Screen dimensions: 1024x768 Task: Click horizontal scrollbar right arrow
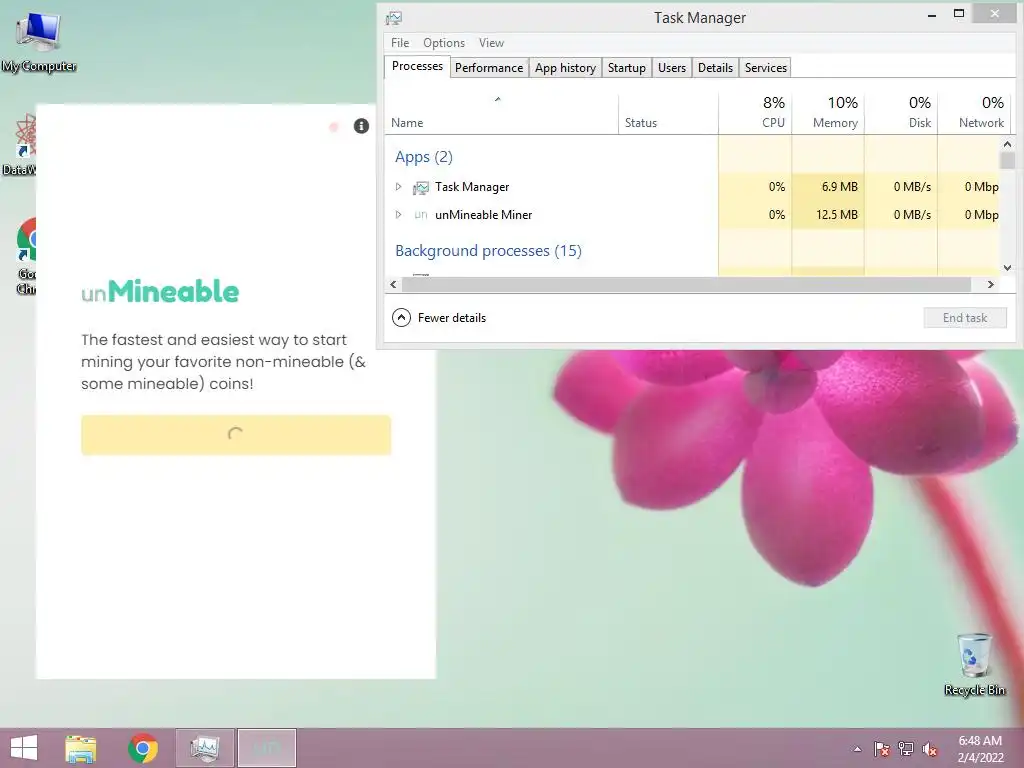[x=991, y=285]
